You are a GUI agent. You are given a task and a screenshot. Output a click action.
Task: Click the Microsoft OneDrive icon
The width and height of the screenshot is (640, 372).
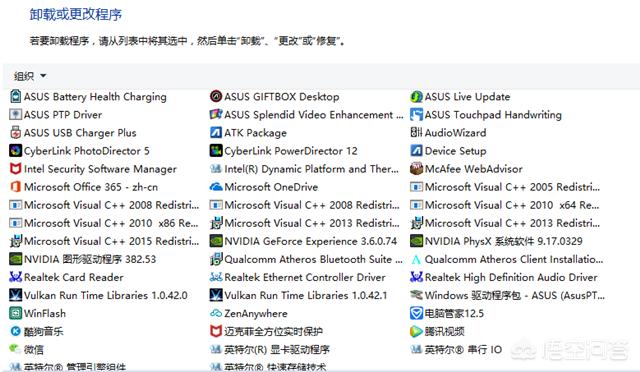pyautogui.click(x=216, y=187)
